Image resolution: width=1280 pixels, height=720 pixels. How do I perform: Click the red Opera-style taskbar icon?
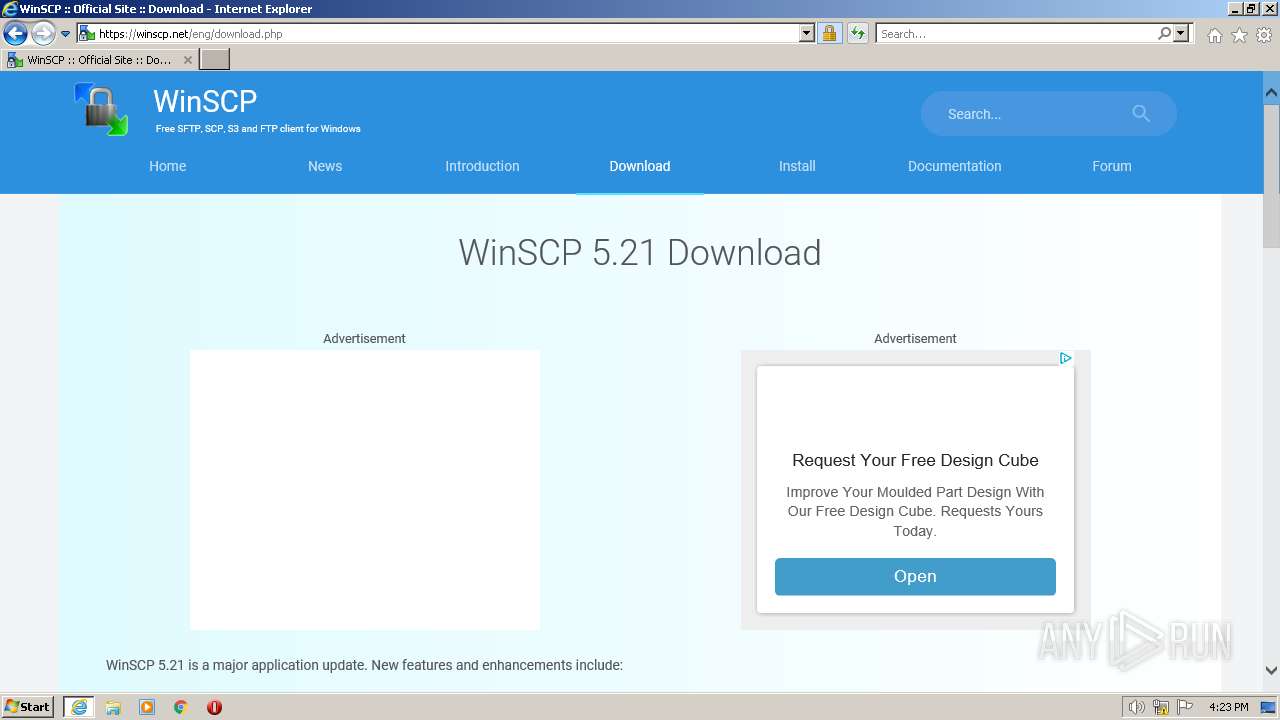pos(214,707)
